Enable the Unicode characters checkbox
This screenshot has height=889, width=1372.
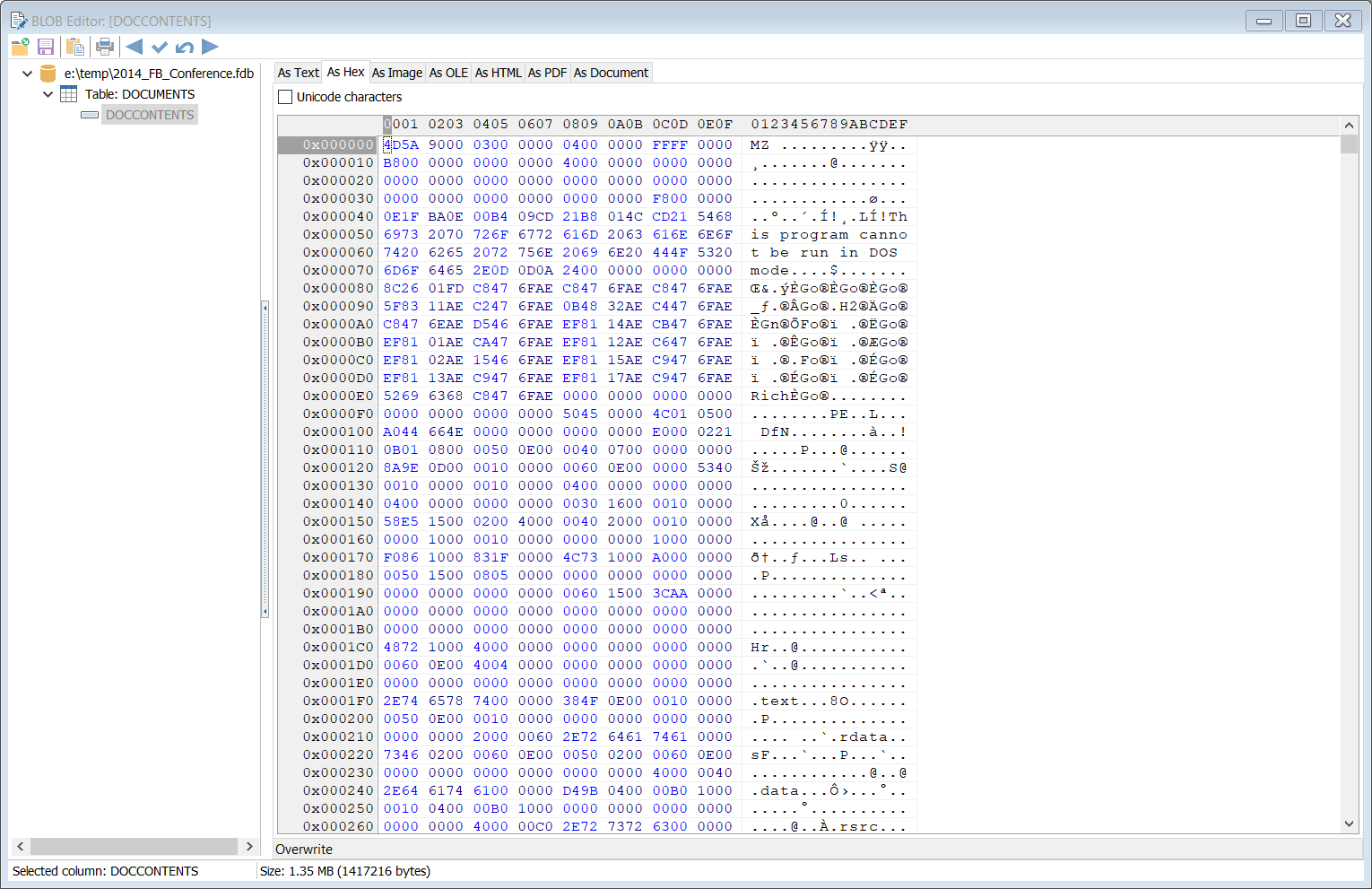(285, 97)
